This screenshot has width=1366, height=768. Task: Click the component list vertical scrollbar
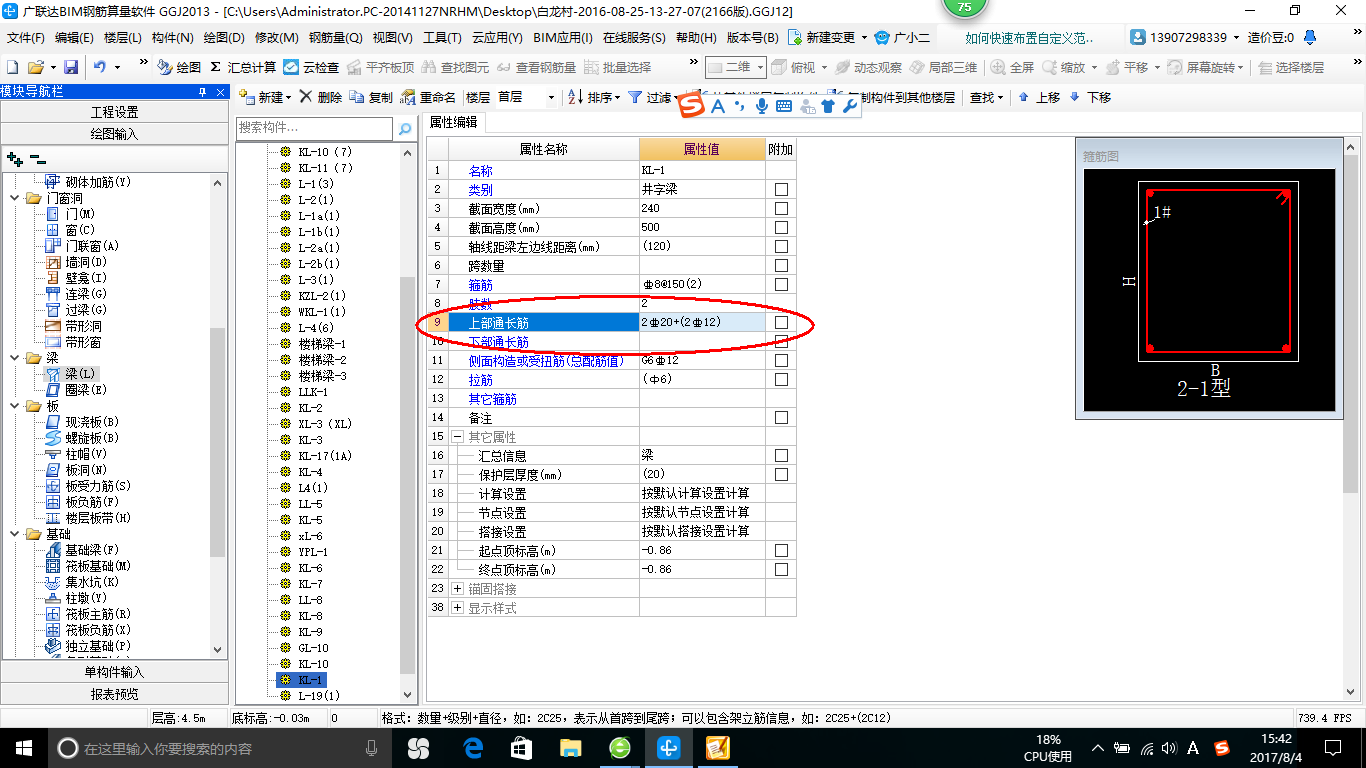click(407, 473)
